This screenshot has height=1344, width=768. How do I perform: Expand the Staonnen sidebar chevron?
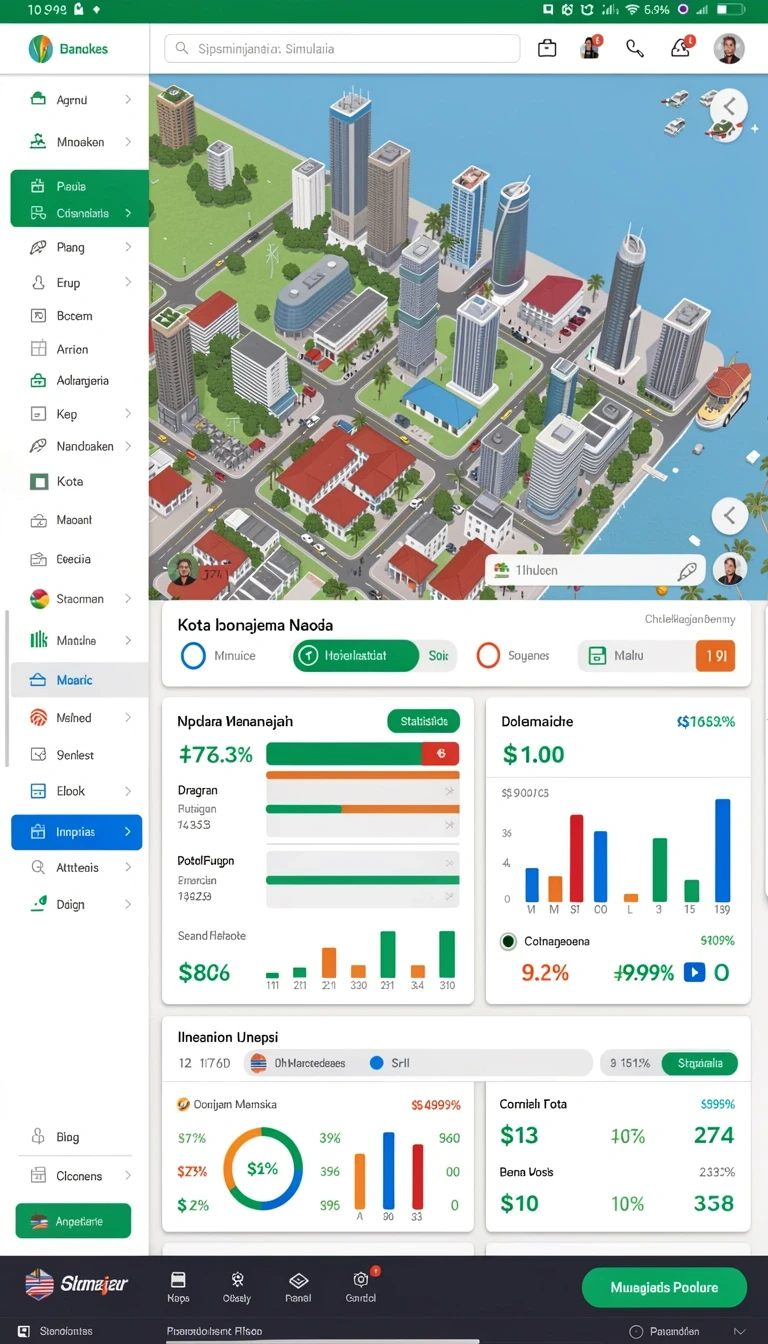tap(128, 599)
